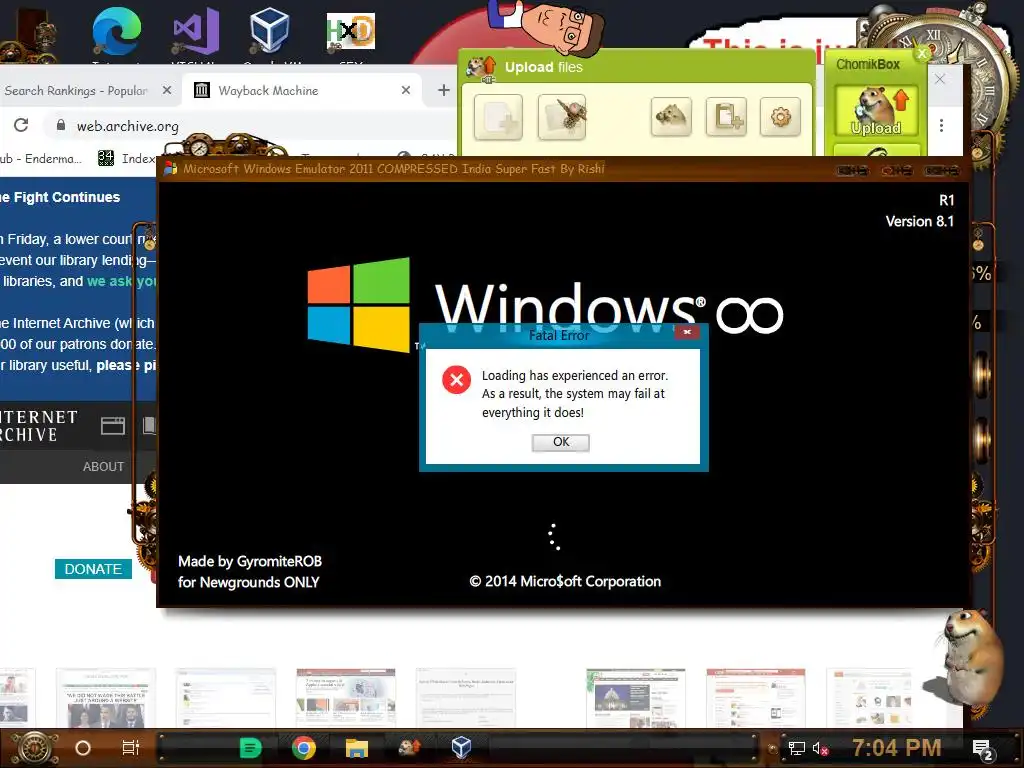1024x768 pixels.
Task: Open ChomikBox settings gear
Action: pos(780,117)
